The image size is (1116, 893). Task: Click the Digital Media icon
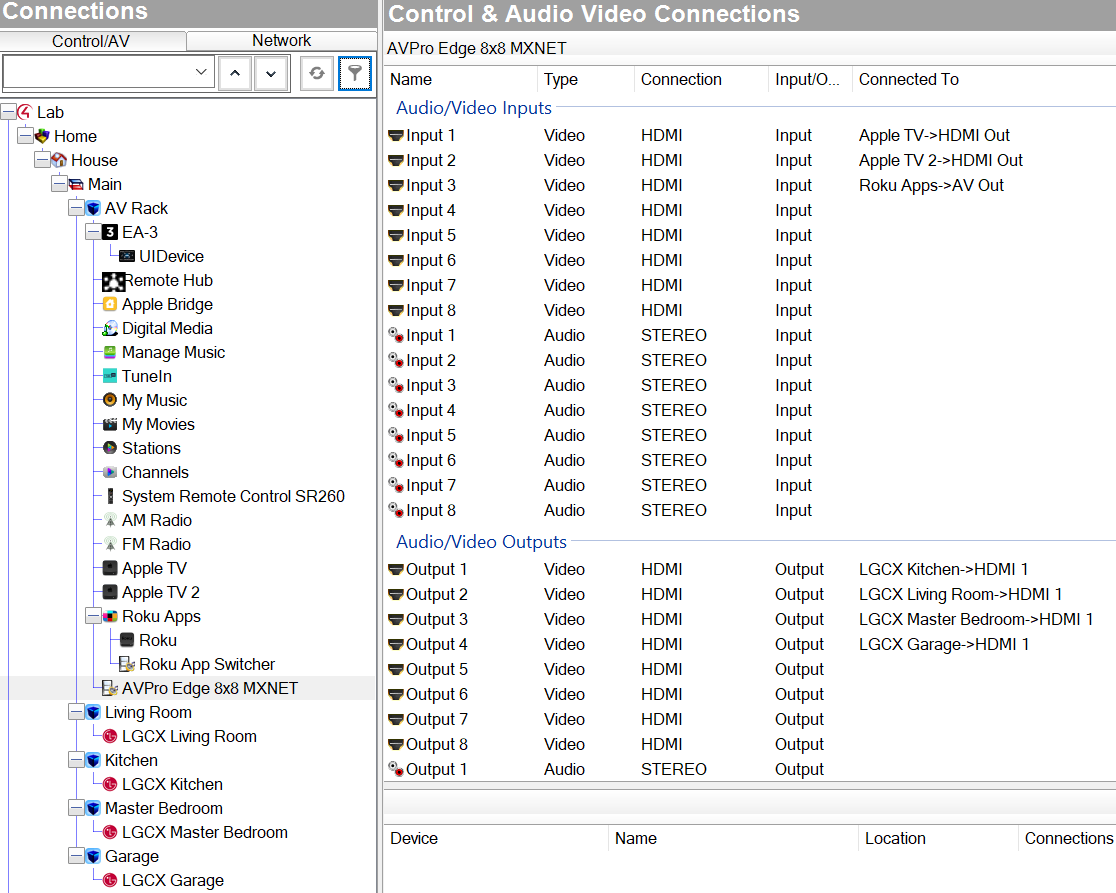[110, 328]
